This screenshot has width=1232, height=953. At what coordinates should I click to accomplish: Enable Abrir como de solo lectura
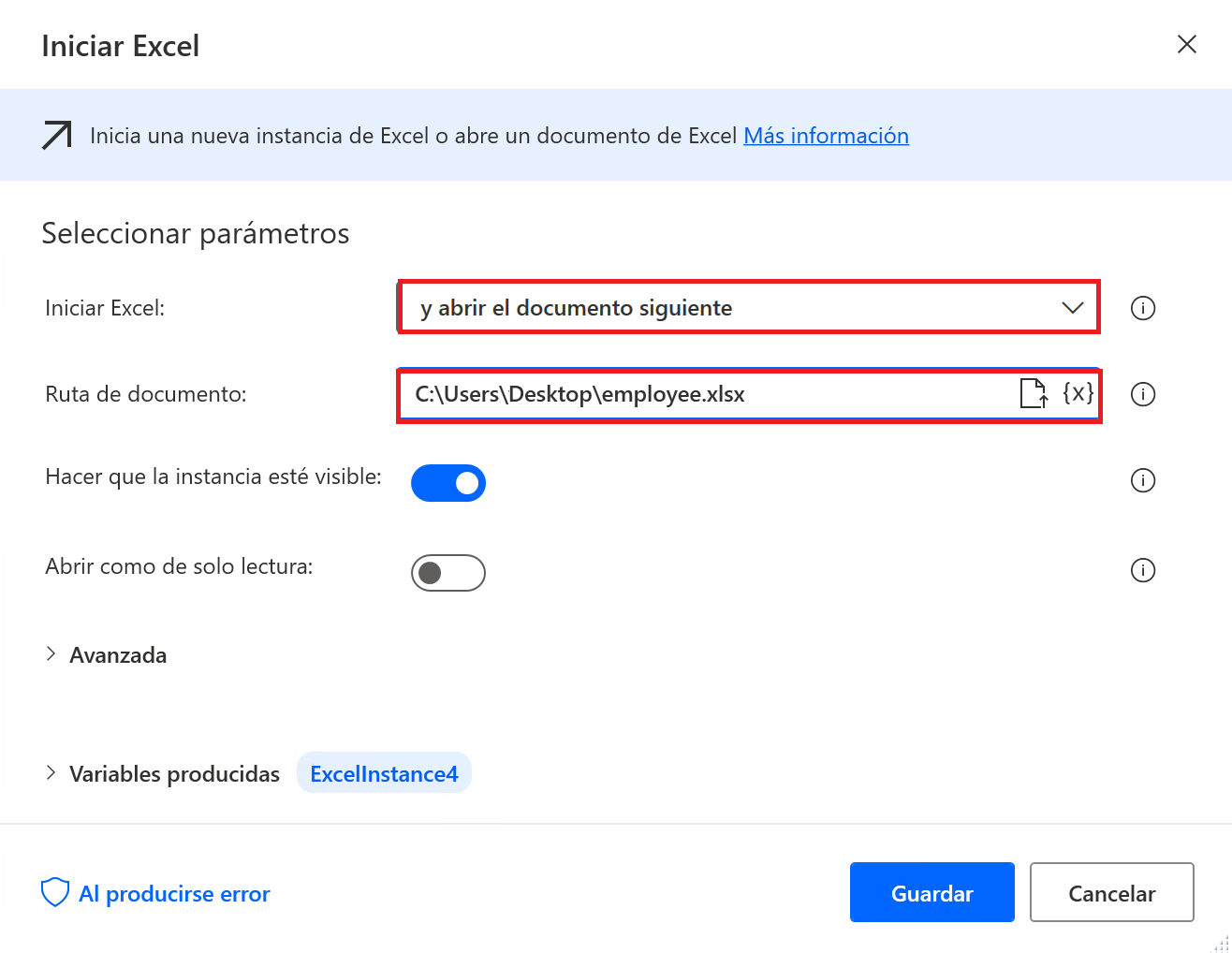pos(448,572)
